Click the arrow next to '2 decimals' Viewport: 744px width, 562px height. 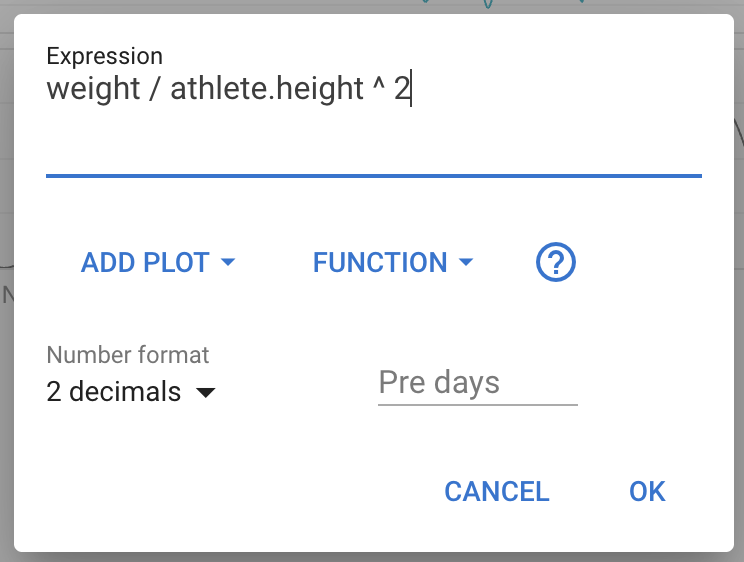(x=205, y=393)
